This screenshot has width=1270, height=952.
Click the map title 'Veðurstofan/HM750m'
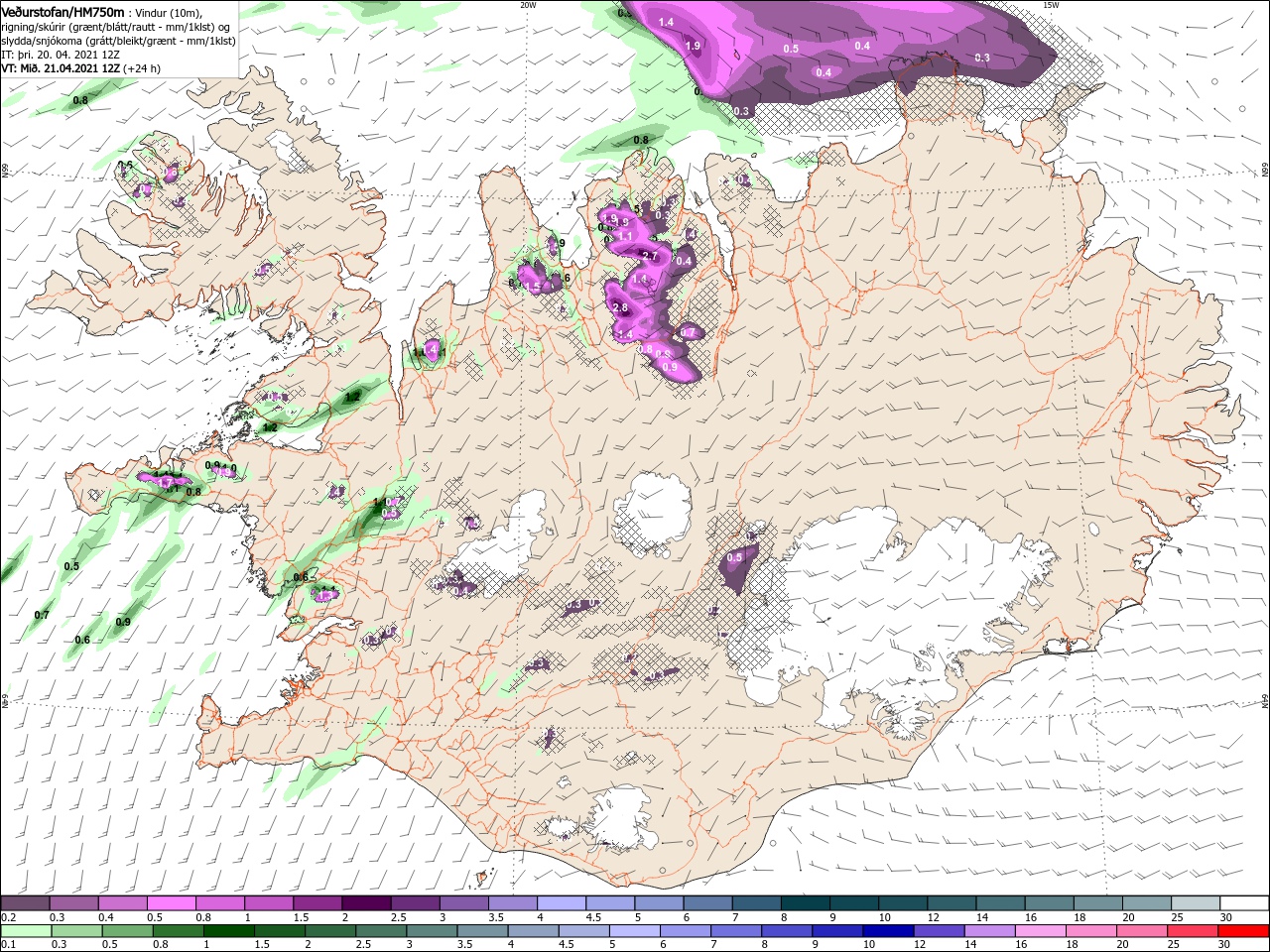(63, 11)
